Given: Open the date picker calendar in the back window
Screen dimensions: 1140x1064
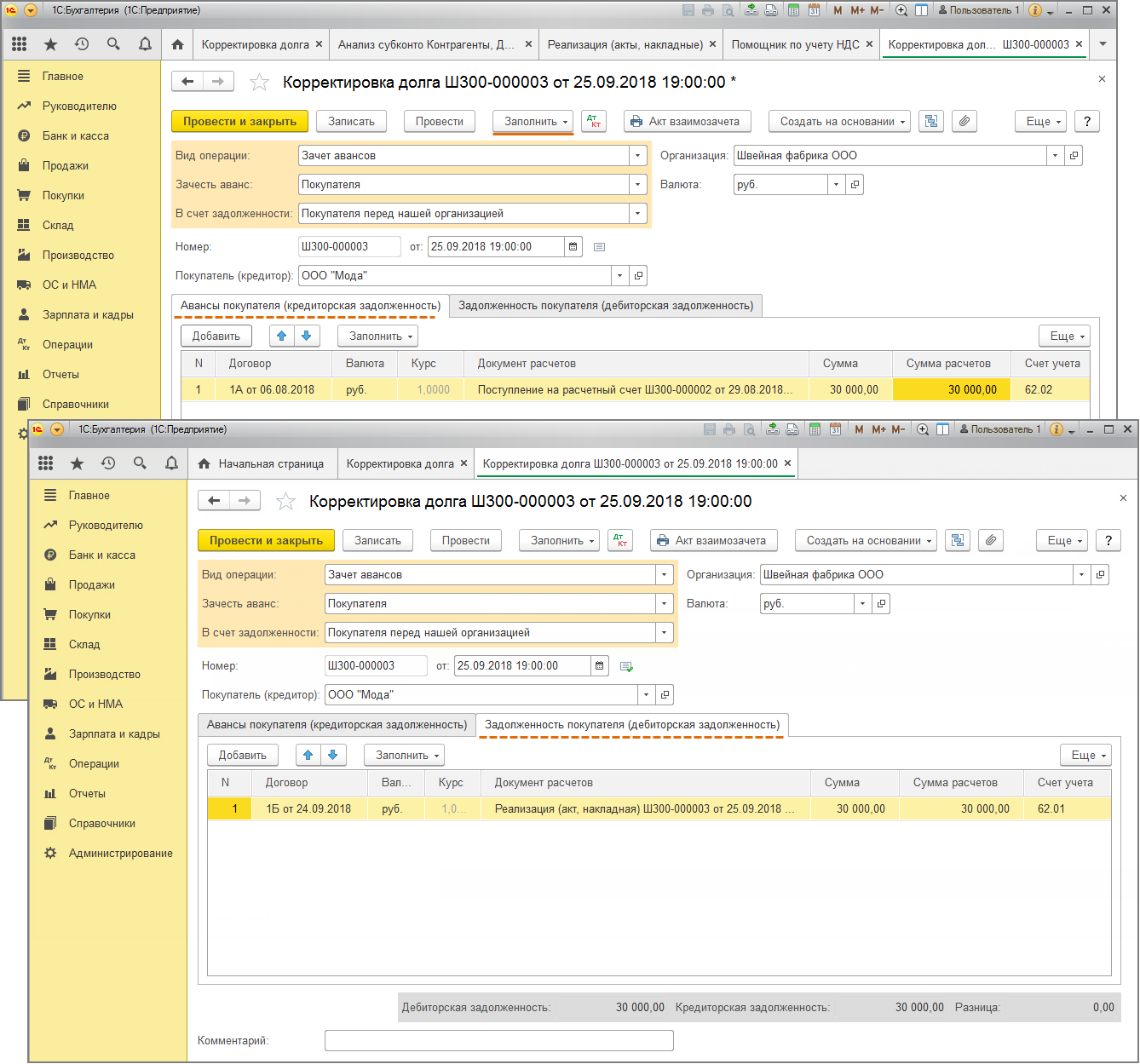Looking at the screenshot, I should [573, 247].
